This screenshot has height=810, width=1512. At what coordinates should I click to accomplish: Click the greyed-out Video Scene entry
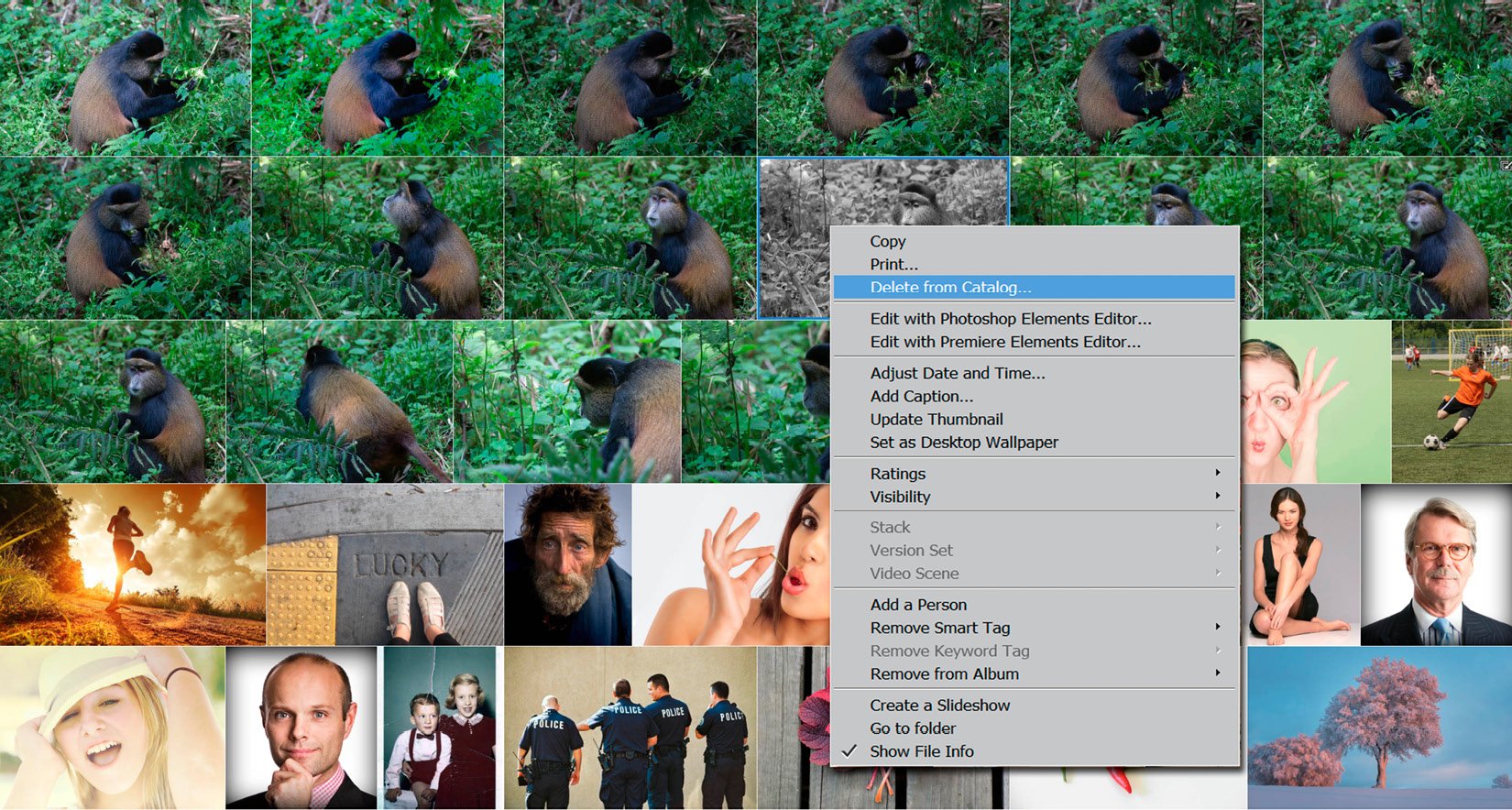click(1034, 573)
